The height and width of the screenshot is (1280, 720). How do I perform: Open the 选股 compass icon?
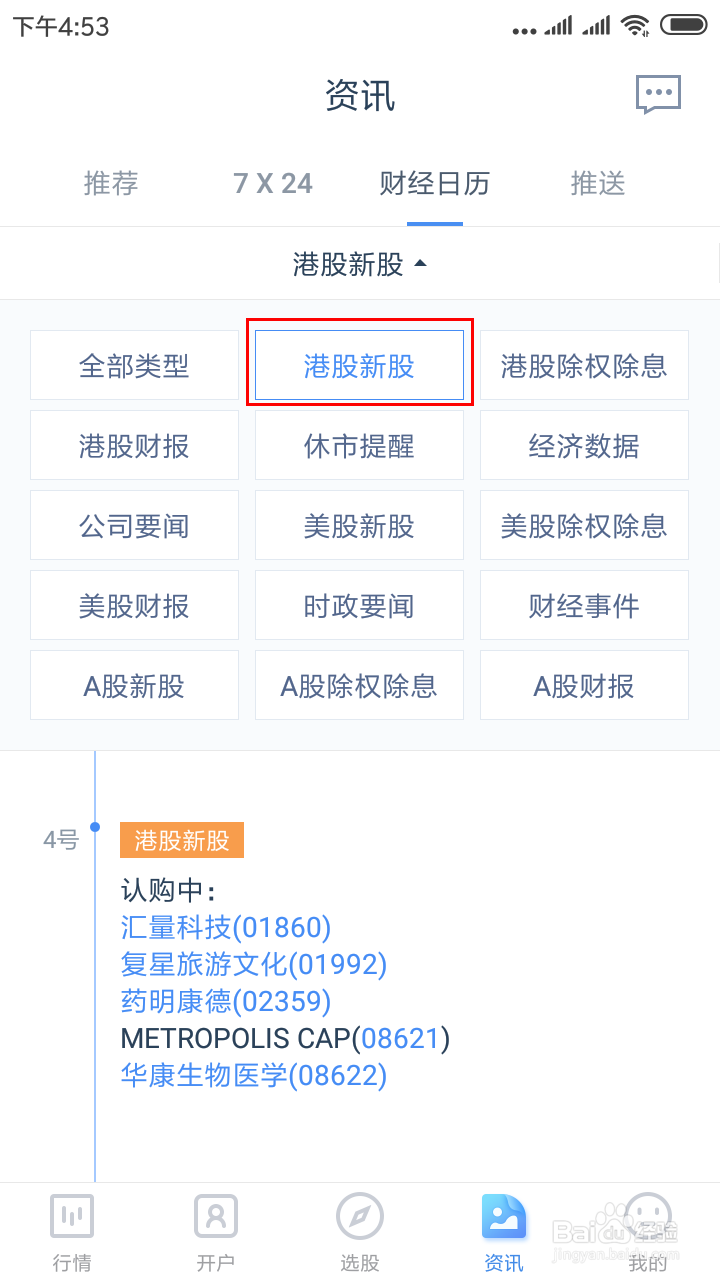(x=360, y=1217)
